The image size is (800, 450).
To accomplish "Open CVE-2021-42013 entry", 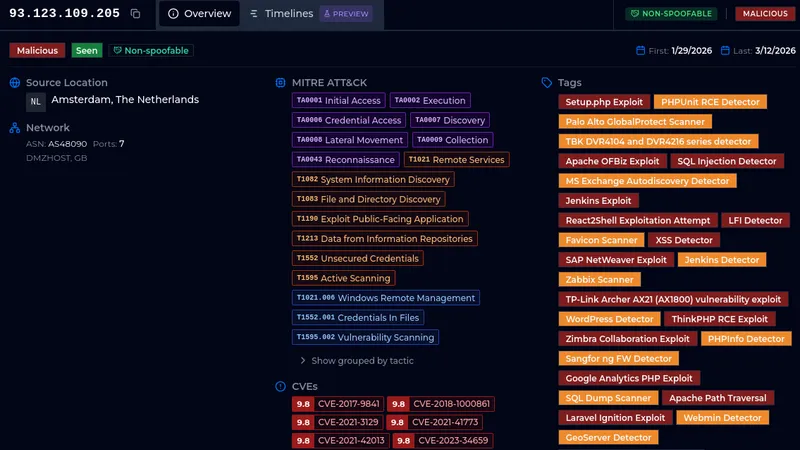I will (x=341, y=440).
